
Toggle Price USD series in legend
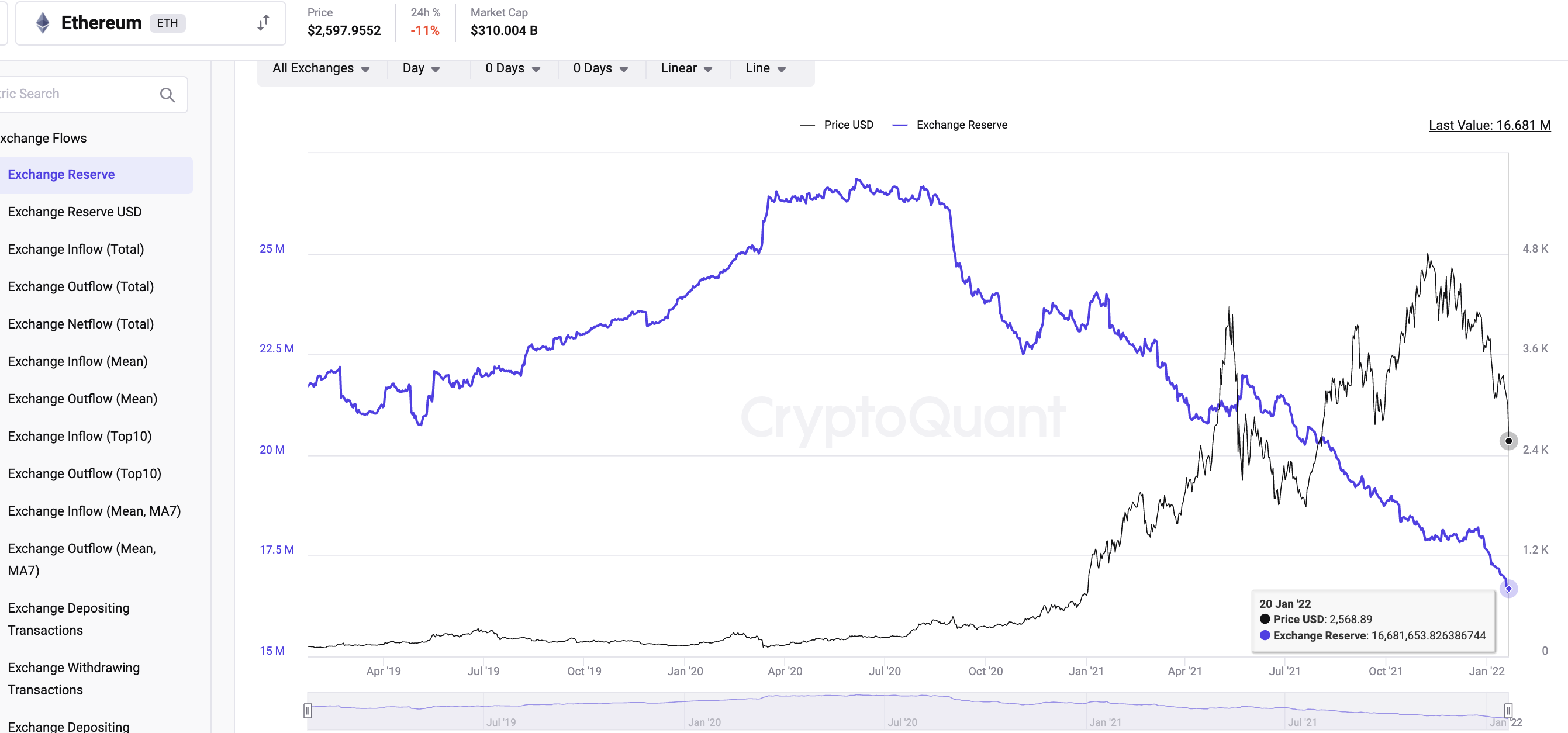tap(837, 125)
